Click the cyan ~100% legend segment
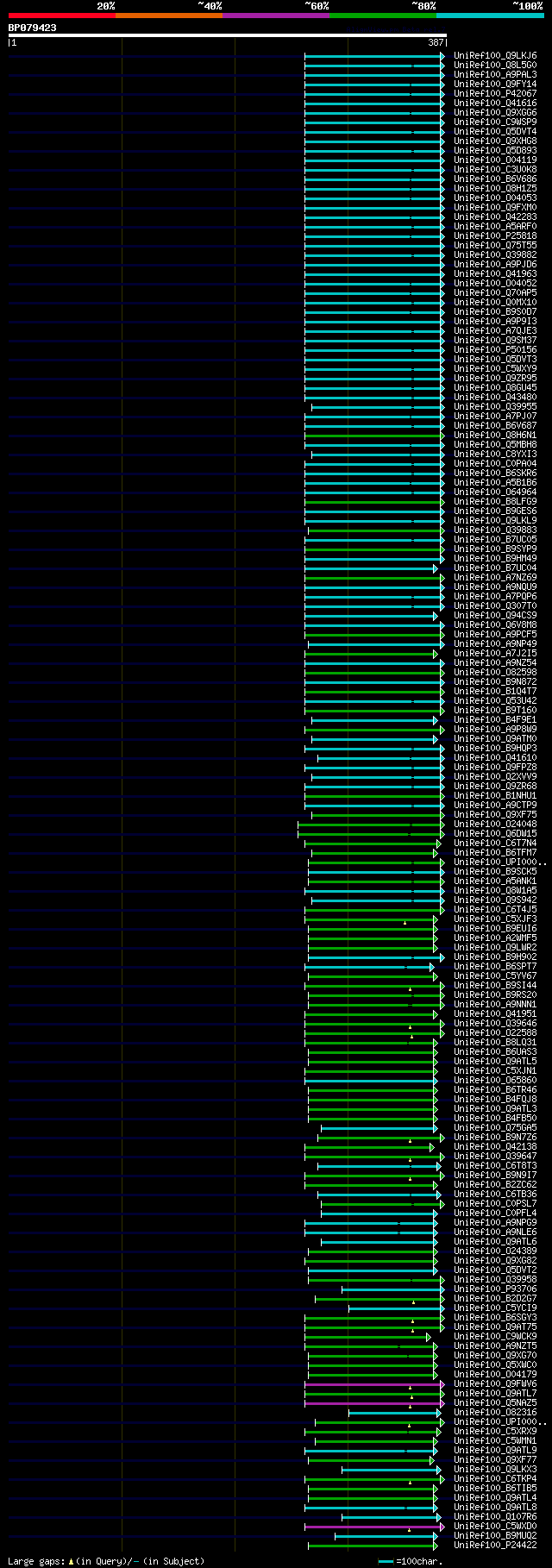 (490, 16)
